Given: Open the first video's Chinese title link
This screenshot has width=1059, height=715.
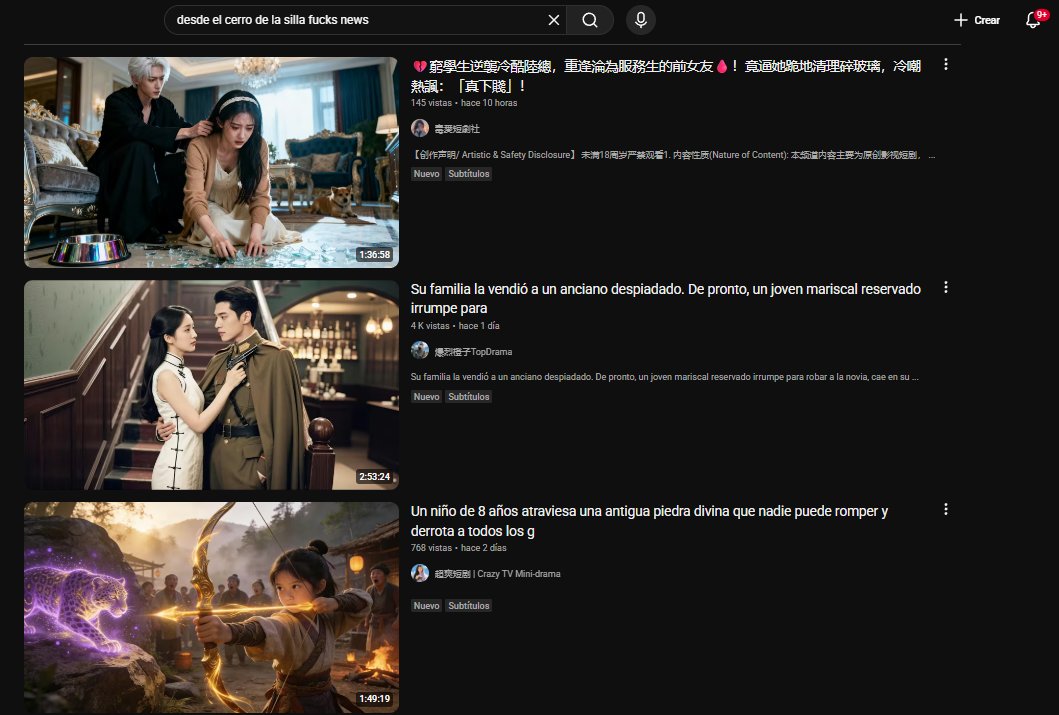Looking at the screenshot, I should coord(665,76).
